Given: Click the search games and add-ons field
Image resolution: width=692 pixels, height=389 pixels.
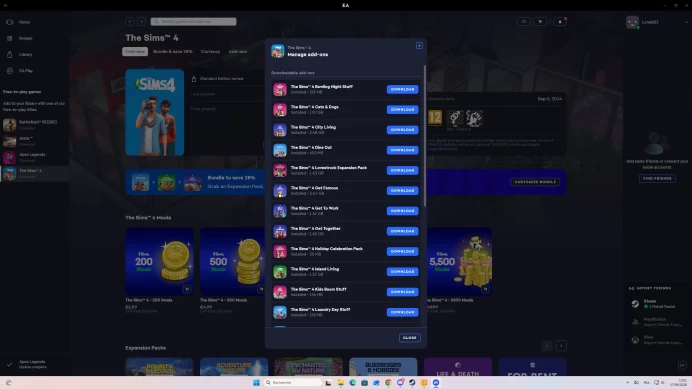Looking at the screenshot, I should 193,22.
